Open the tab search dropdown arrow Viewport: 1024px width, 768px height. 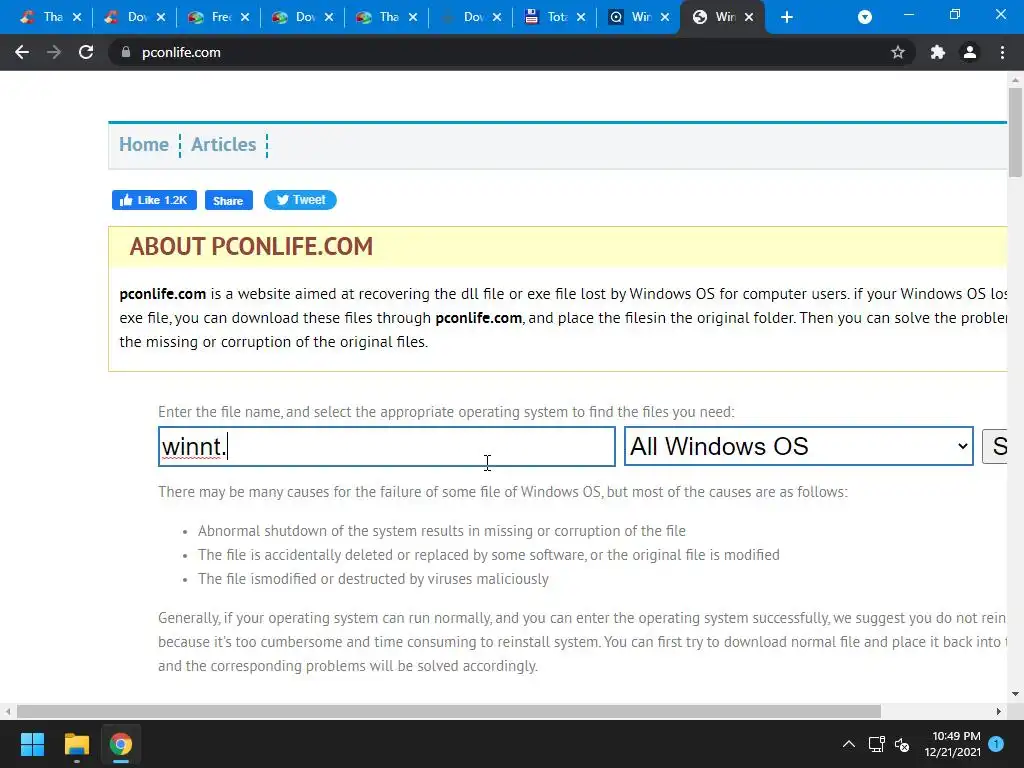pos(865,17)
